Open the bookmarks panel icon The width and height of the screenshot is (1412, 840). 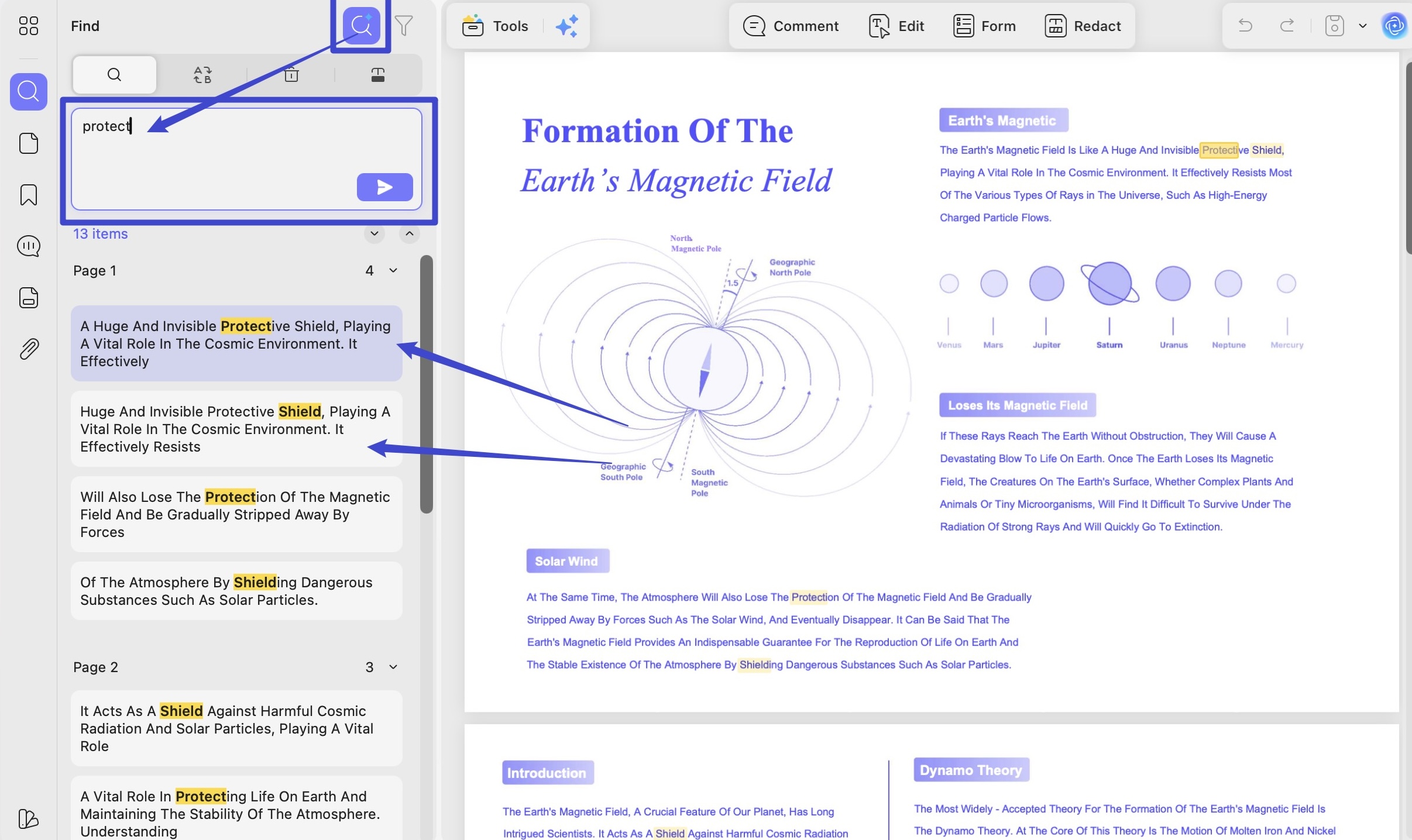pos(28,195)
